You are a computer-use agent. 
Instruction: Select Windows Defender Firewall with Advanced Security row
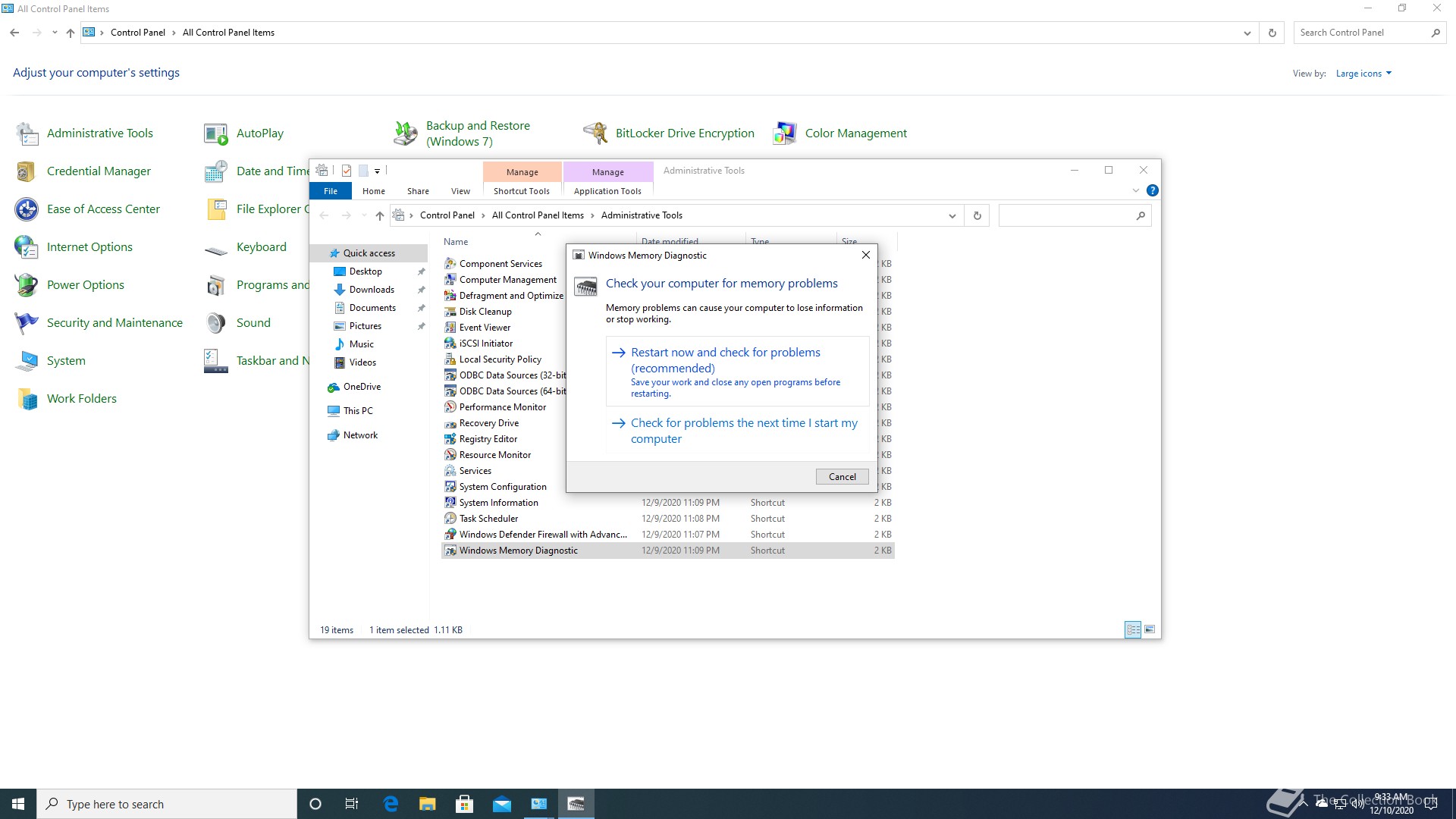pyautogui.click(x=668, y=535)
